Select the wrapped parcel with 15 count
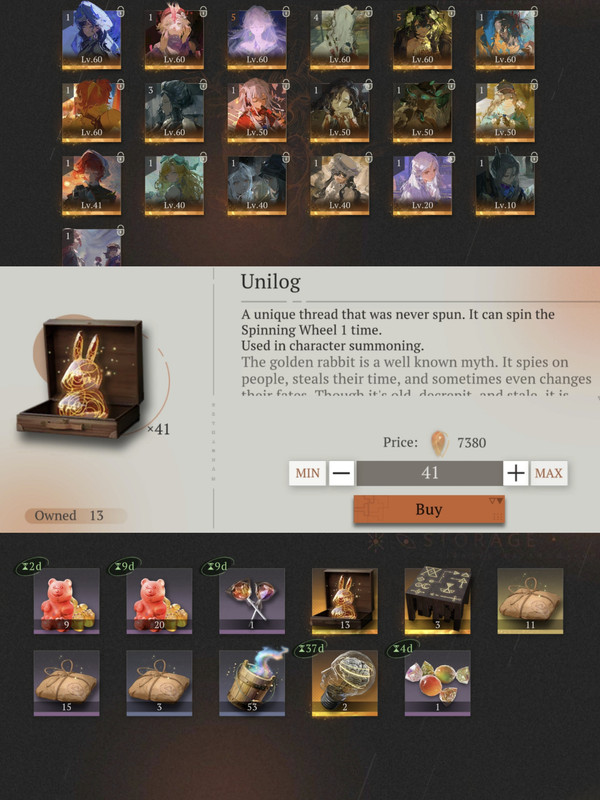This screenshot has width=600, height=800. (66, 683)
